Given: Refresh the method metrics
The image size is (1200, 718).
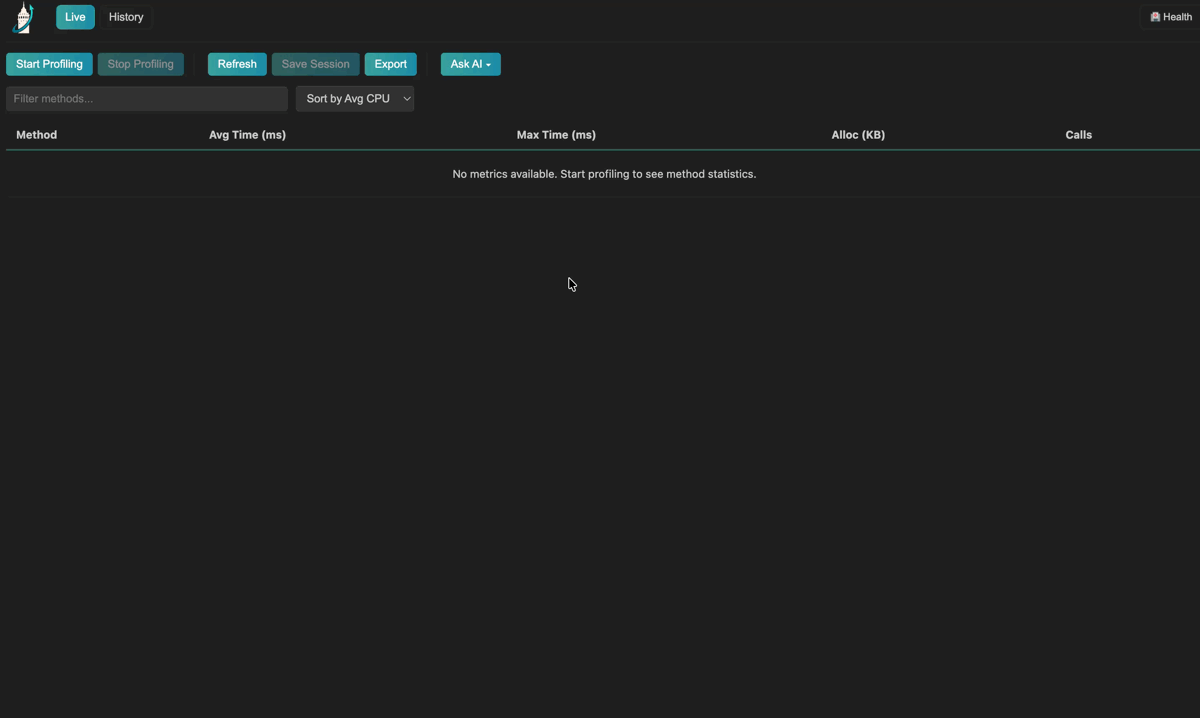Looking at the screenshot, I should click(x=237, y=63).
